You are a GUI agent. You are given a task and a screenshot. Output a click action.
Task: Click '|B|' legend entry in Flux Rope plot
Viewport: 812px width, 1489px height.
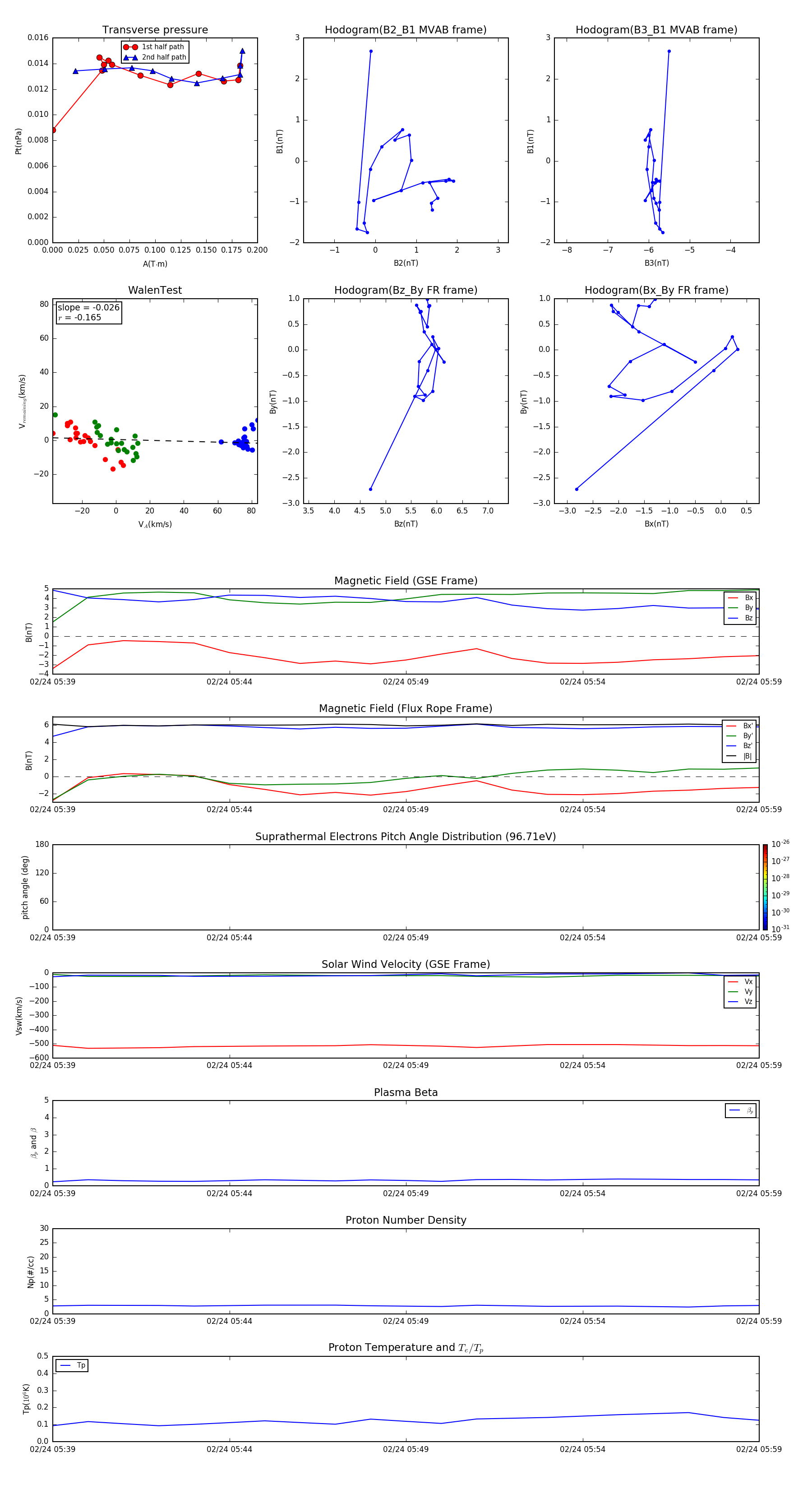[740, 757]
